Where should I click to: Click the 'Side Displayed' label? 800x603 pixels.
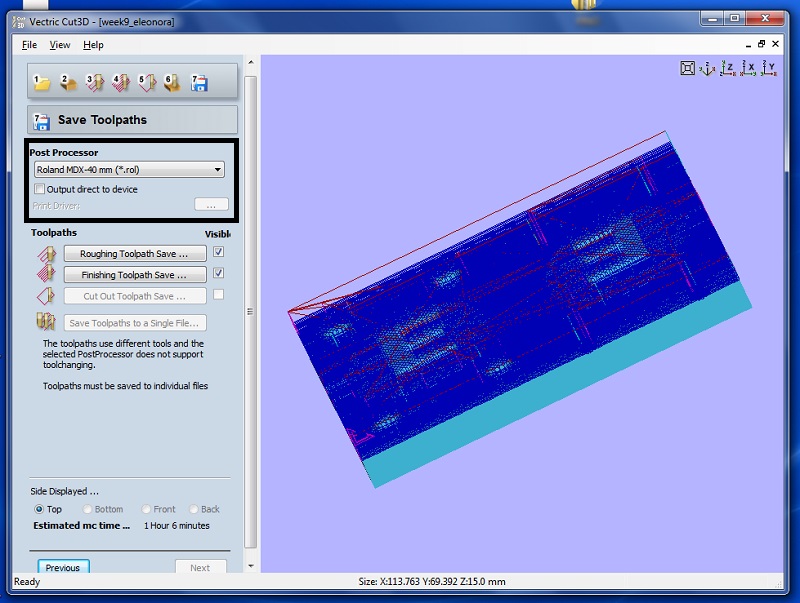(x=64, y=491)
